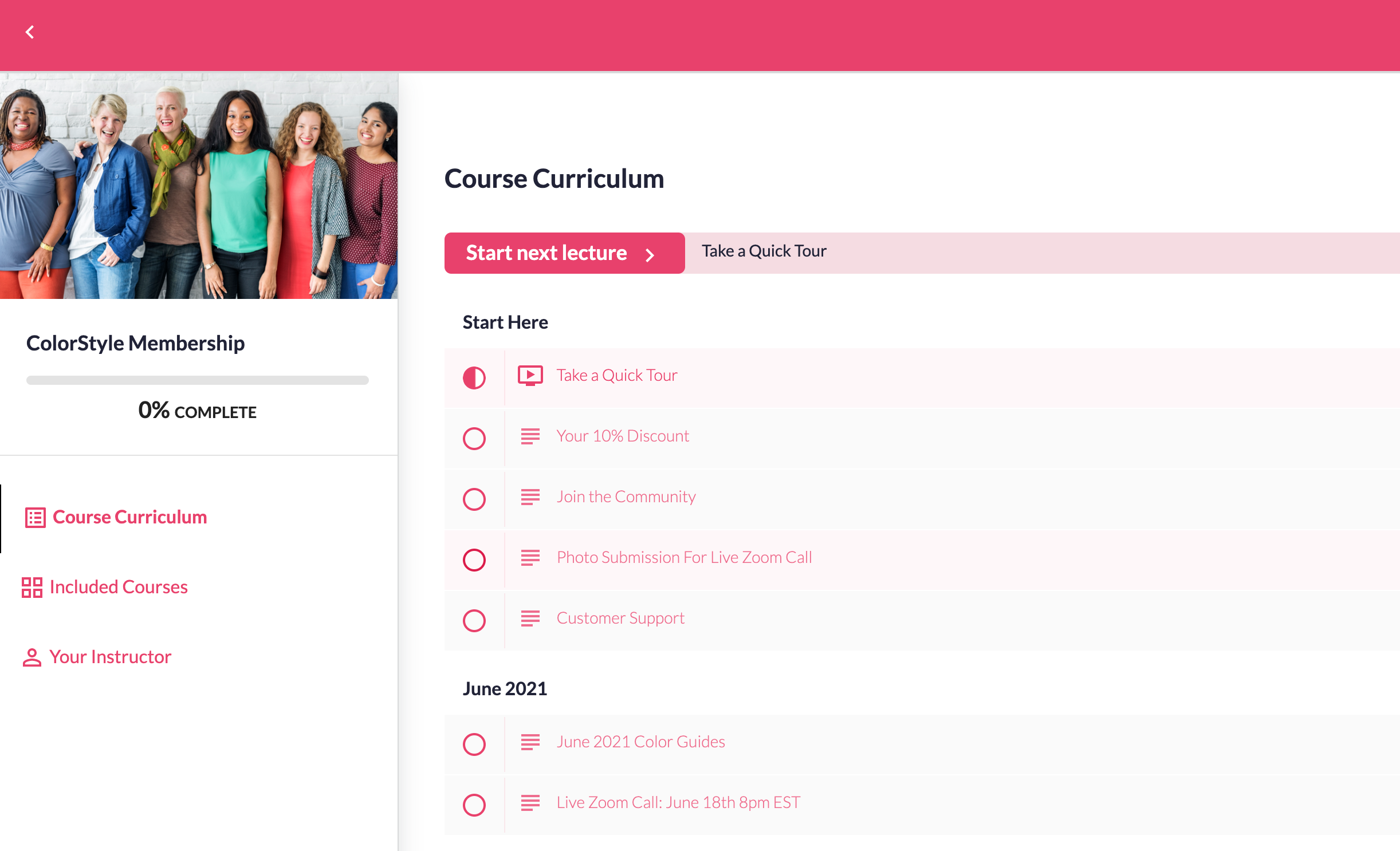Viewport: 1400px width, 851px height.
Task: Click the video icon beside Take a Quick Tour
Action: point(530,376)
